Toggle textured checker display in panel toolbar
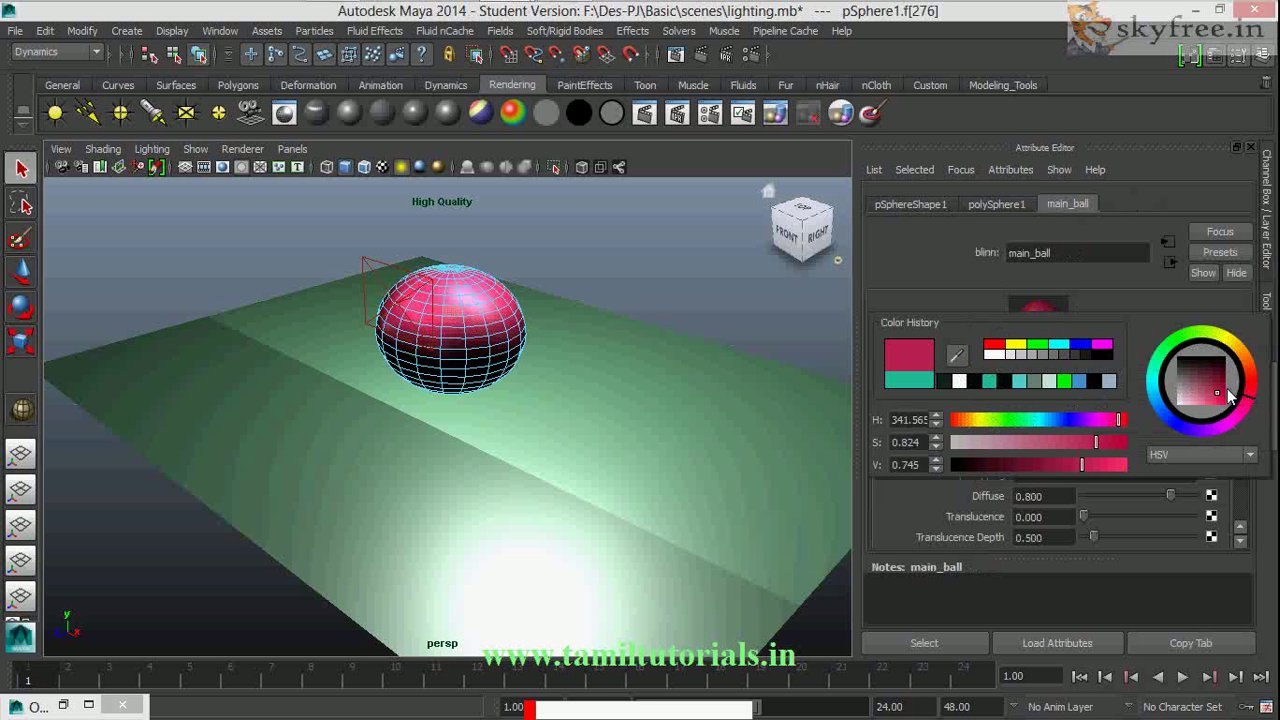The width and height of the screenshot is (1280, 720). [382, 167]
